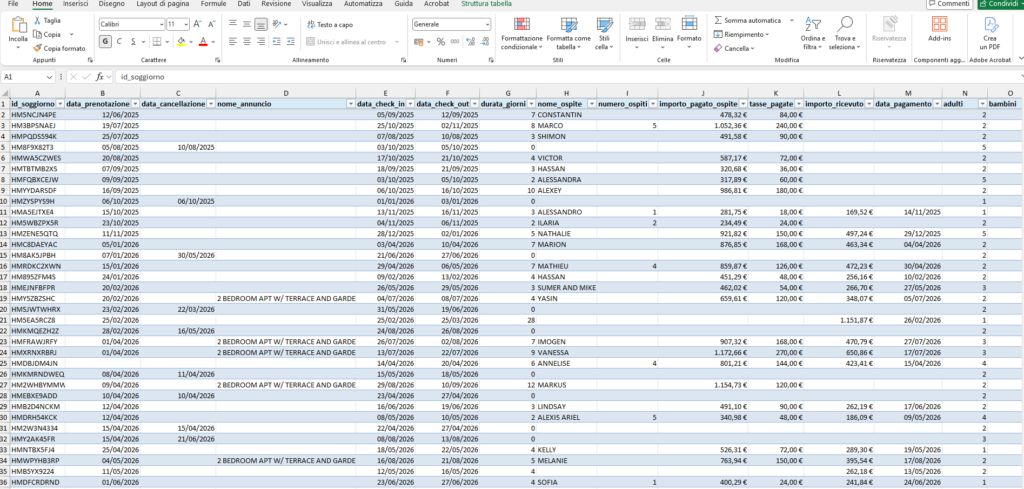Open Ordina e filtra menu

pos(813,34)
